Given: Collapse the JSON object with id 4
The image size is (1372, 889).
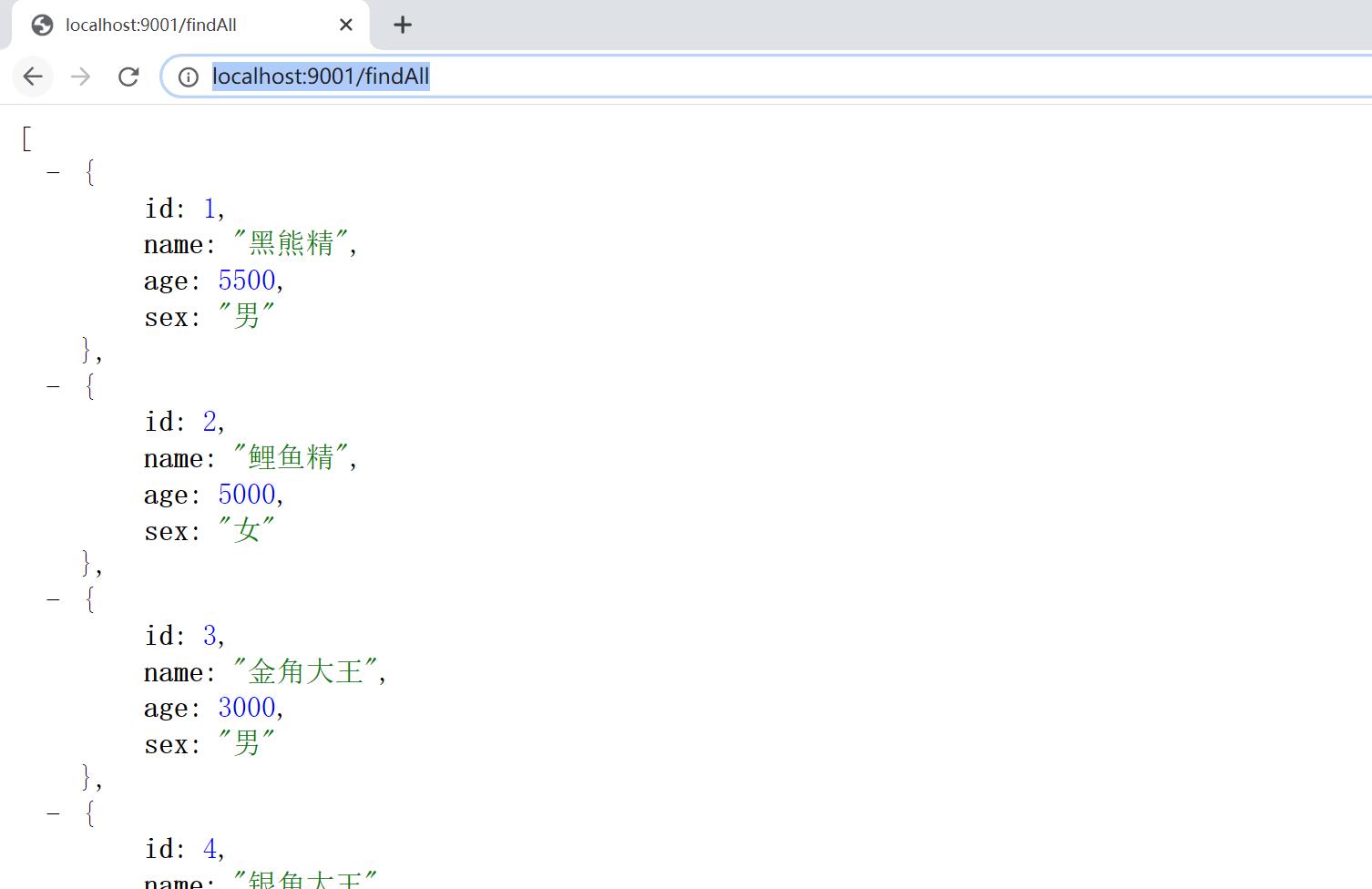Looking at the screenshot, I should (54, 812).
